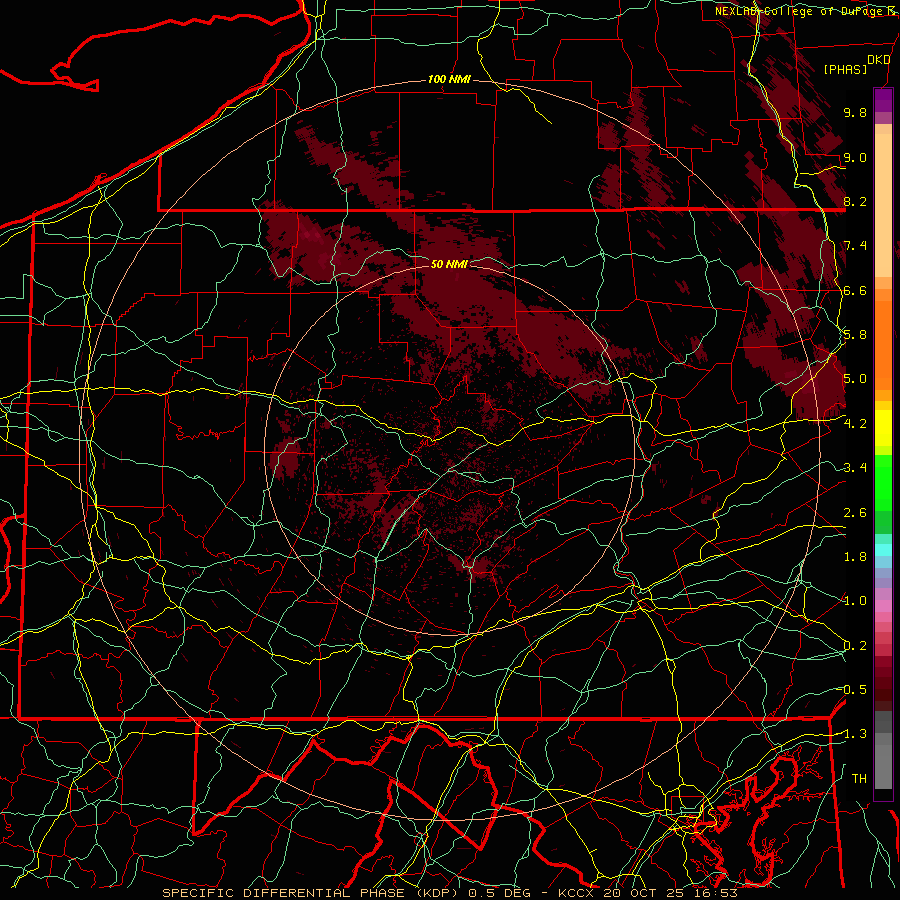Click the 50 NMI range ring label

449,264
